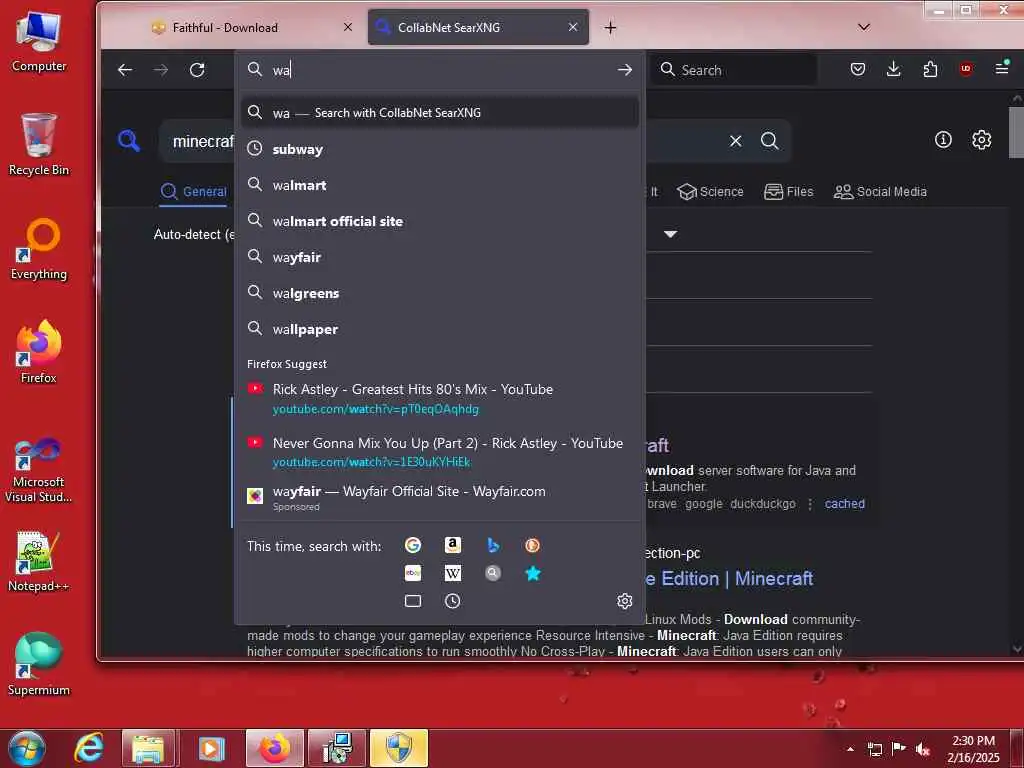The image size is (1024, 768).
Task: Submit SearXNG search magnifier button
Action: tap(769, 140)
